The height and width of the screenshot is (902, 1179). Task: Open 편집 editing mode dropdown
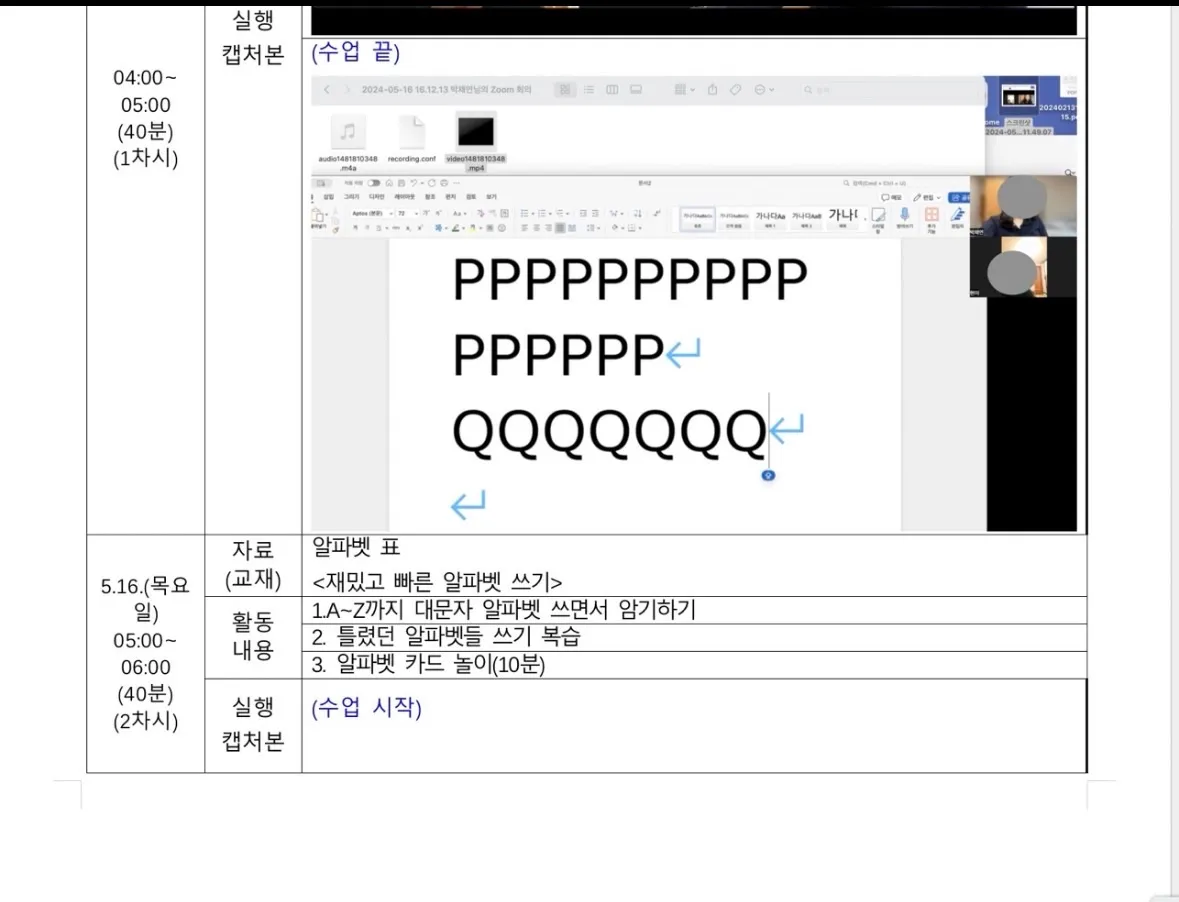(x=927, y=197)
